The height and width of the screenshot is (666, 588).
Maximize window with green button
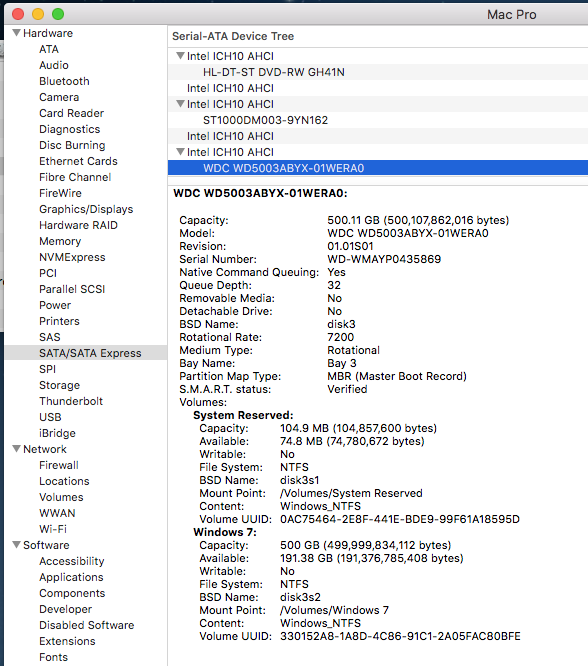(58, 14)
